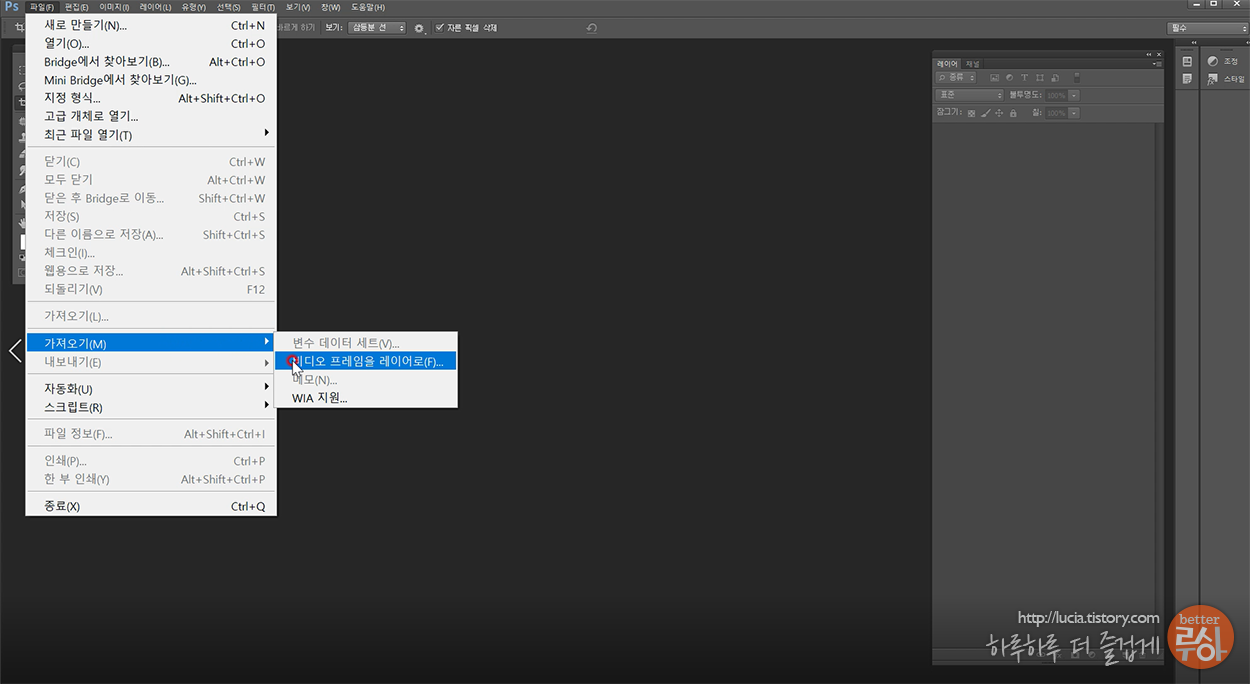
Task: Open the 창(W) menu
Action: tap(331, 8)
